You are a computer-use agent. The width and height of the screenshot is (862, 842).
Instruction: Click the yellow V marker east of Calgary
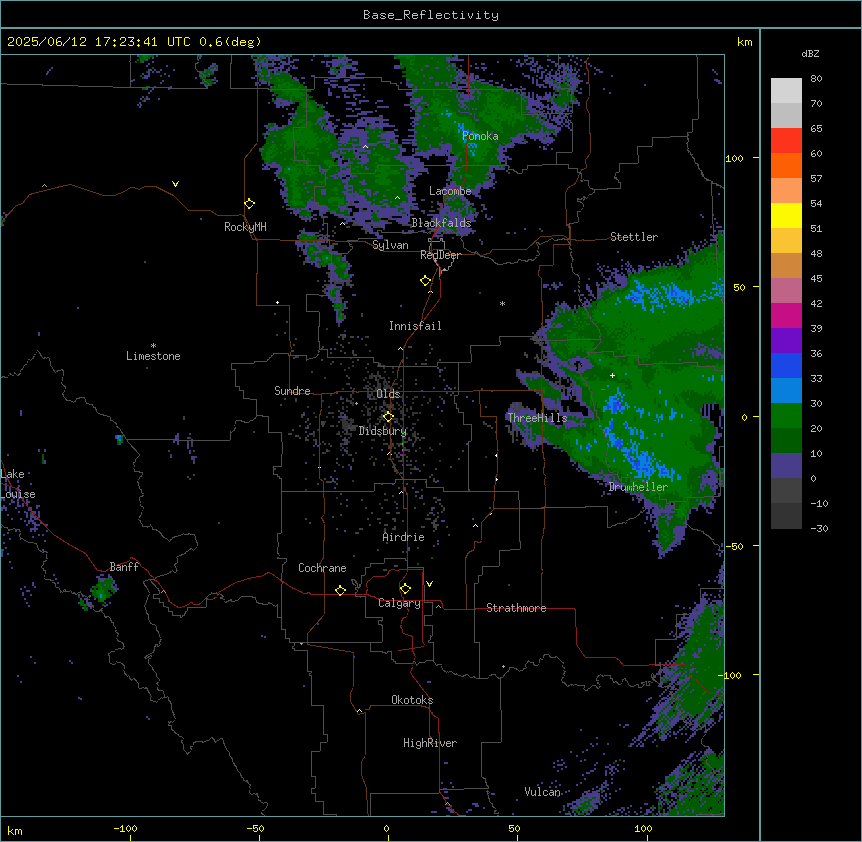coord(429,584)
